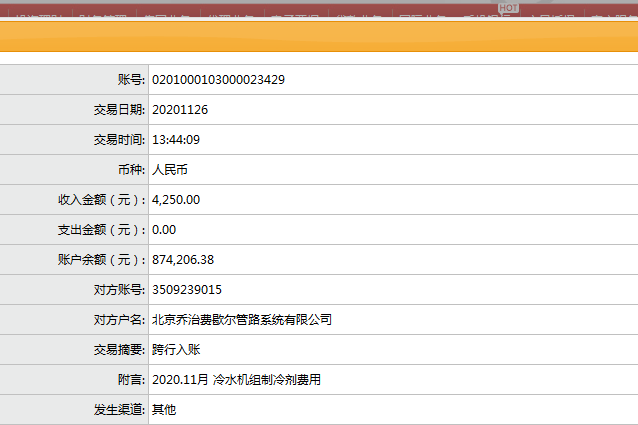Click the 收入金额（元） label

[102, 199]
